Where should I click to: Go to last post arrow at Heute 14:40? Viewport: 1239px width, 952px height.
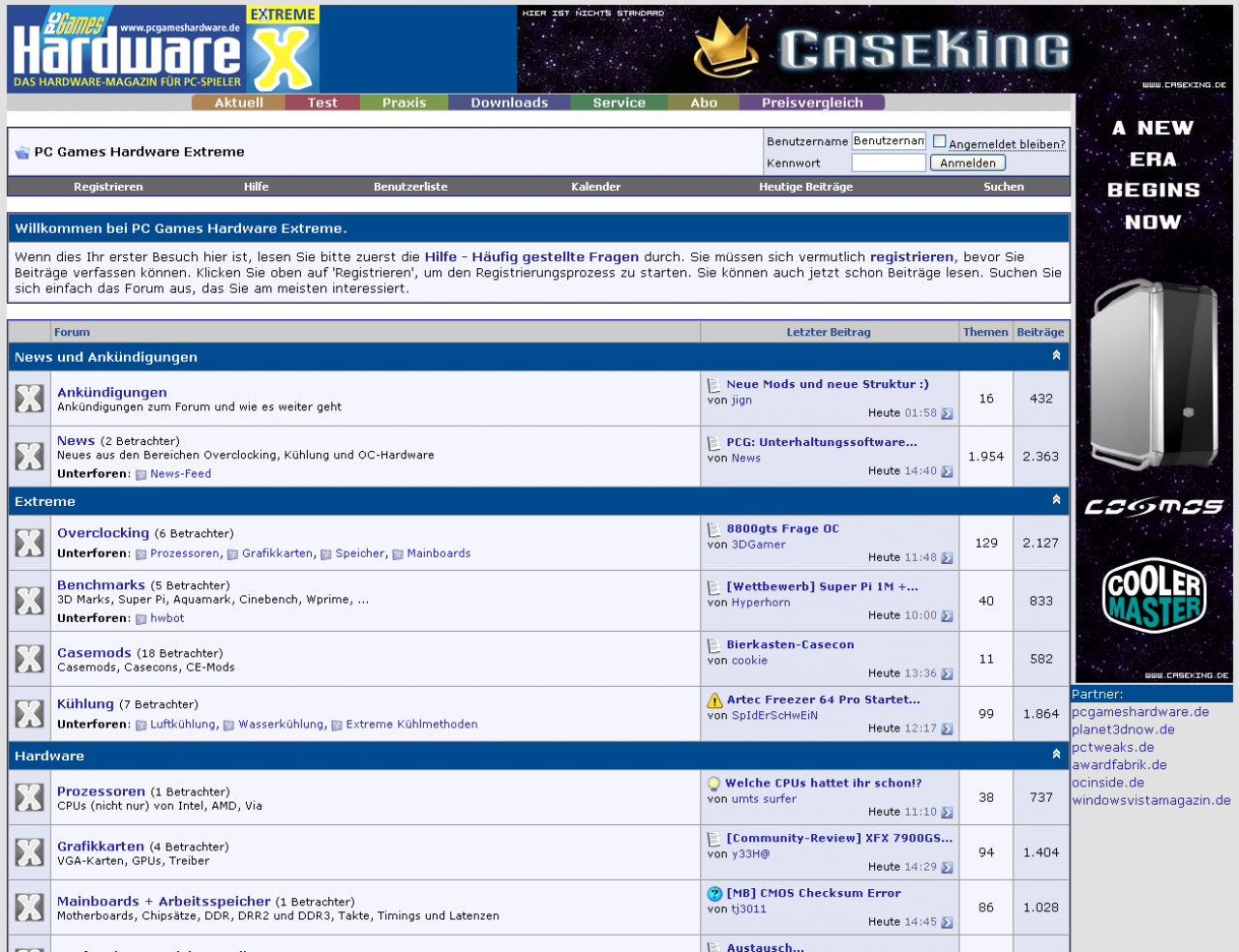tap(947, 471)
